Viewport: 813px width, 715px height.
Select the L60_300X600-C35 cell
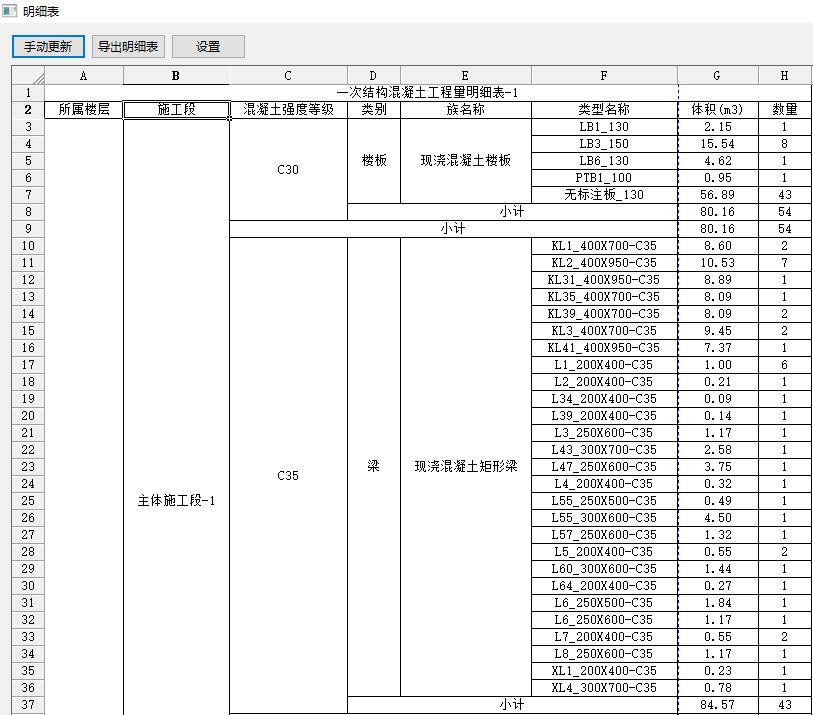604,569
